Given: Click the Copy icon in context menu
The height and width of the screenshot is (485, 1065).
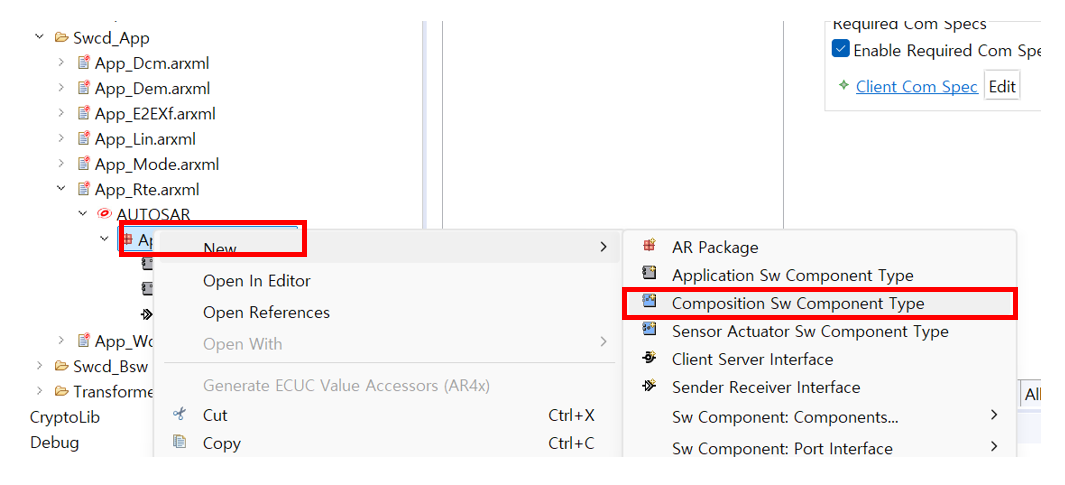Looking at the screenshot, I should (179, 442).
